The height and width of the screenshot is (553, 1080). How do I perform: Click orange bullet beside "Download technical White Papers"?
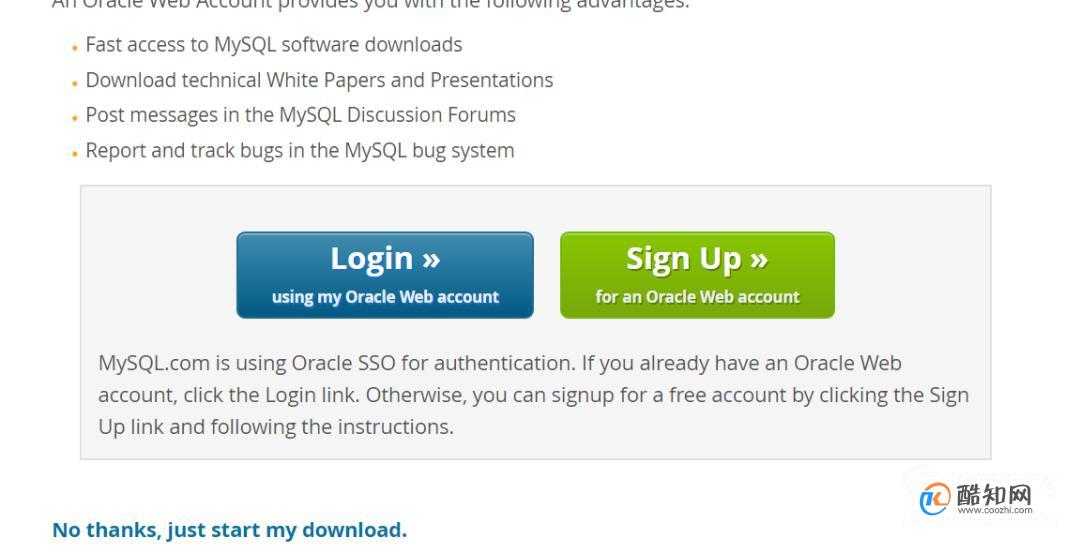pyautogui.click(x=74, y=83)
